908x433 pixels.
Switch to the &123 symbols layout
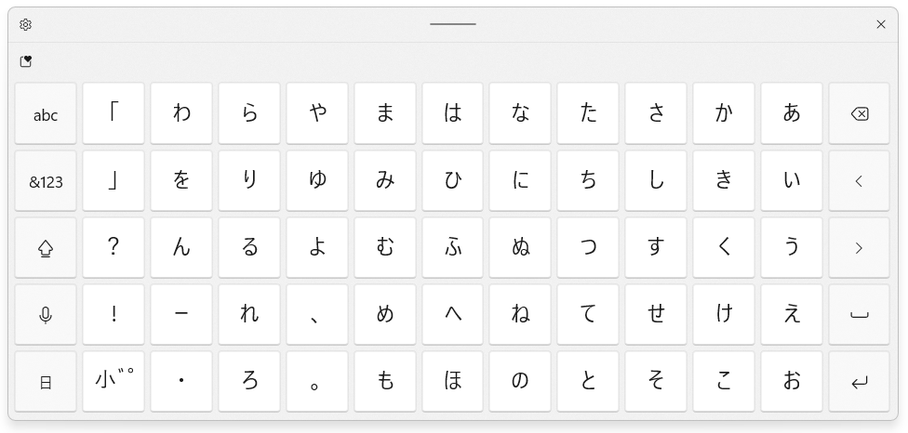point(45,181)
